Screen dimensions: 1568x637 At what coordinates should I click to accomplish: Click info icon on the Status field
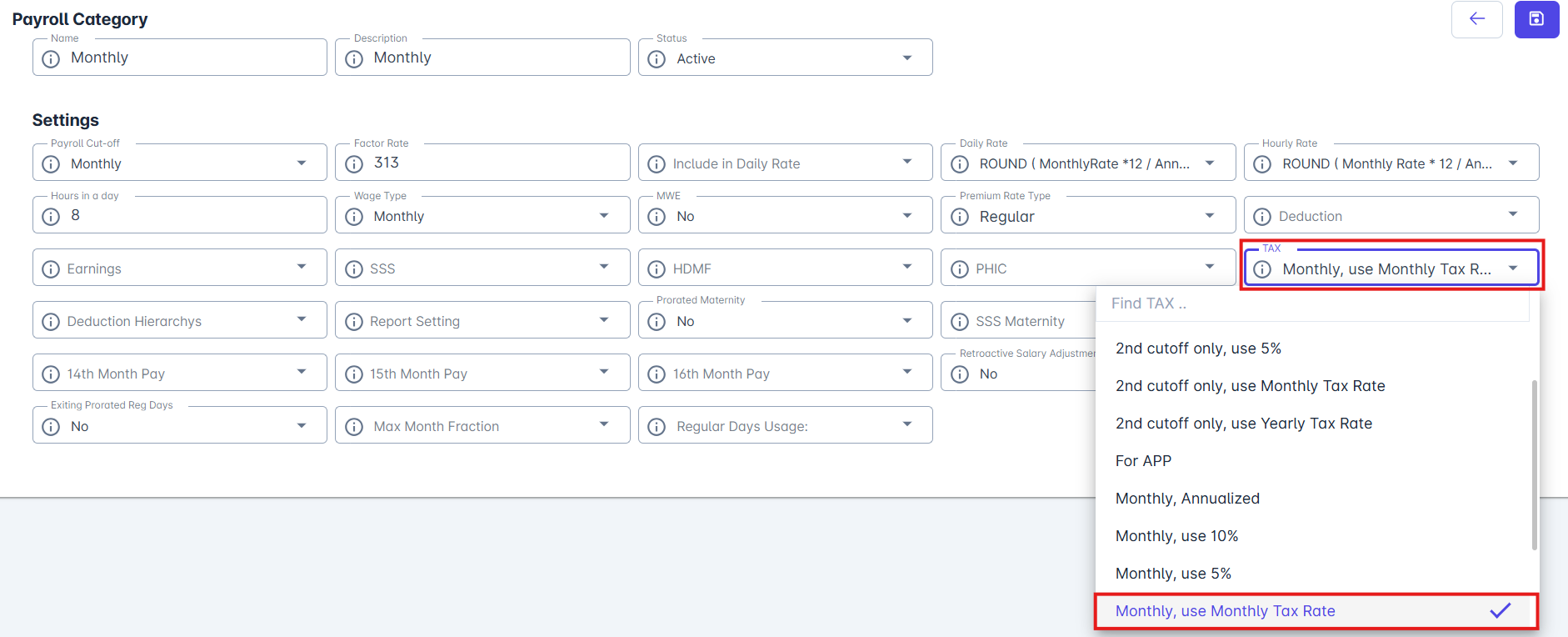657,58
